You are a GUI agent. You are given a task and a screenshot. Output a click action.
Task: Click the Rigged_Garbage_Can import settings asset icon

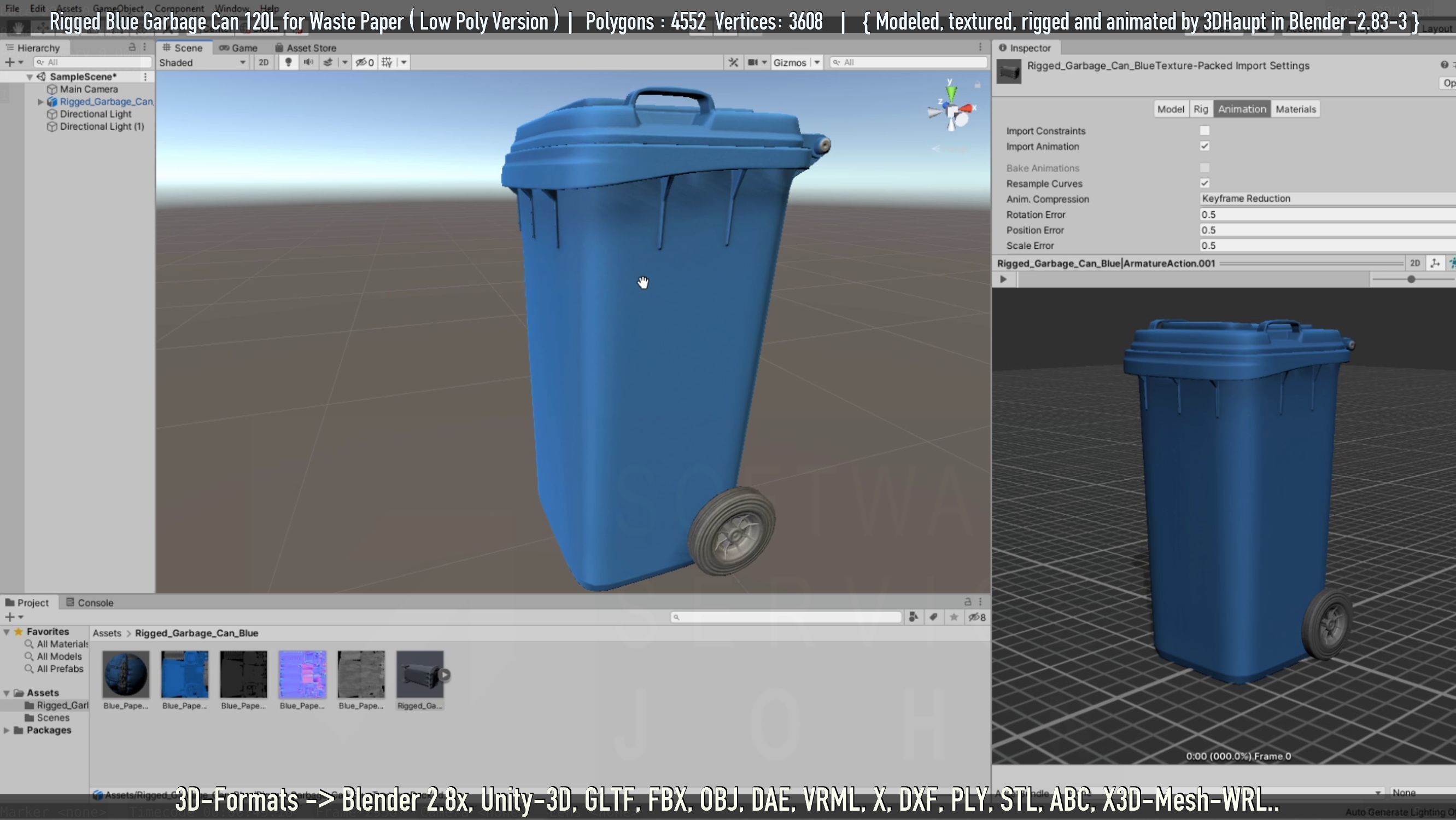tap(1008, 71)
